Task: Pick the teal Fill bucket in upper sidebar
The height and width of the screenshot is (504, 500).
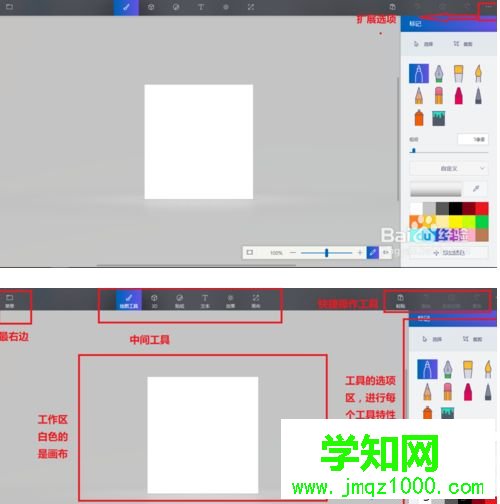Action: click(x=439, y=118)
